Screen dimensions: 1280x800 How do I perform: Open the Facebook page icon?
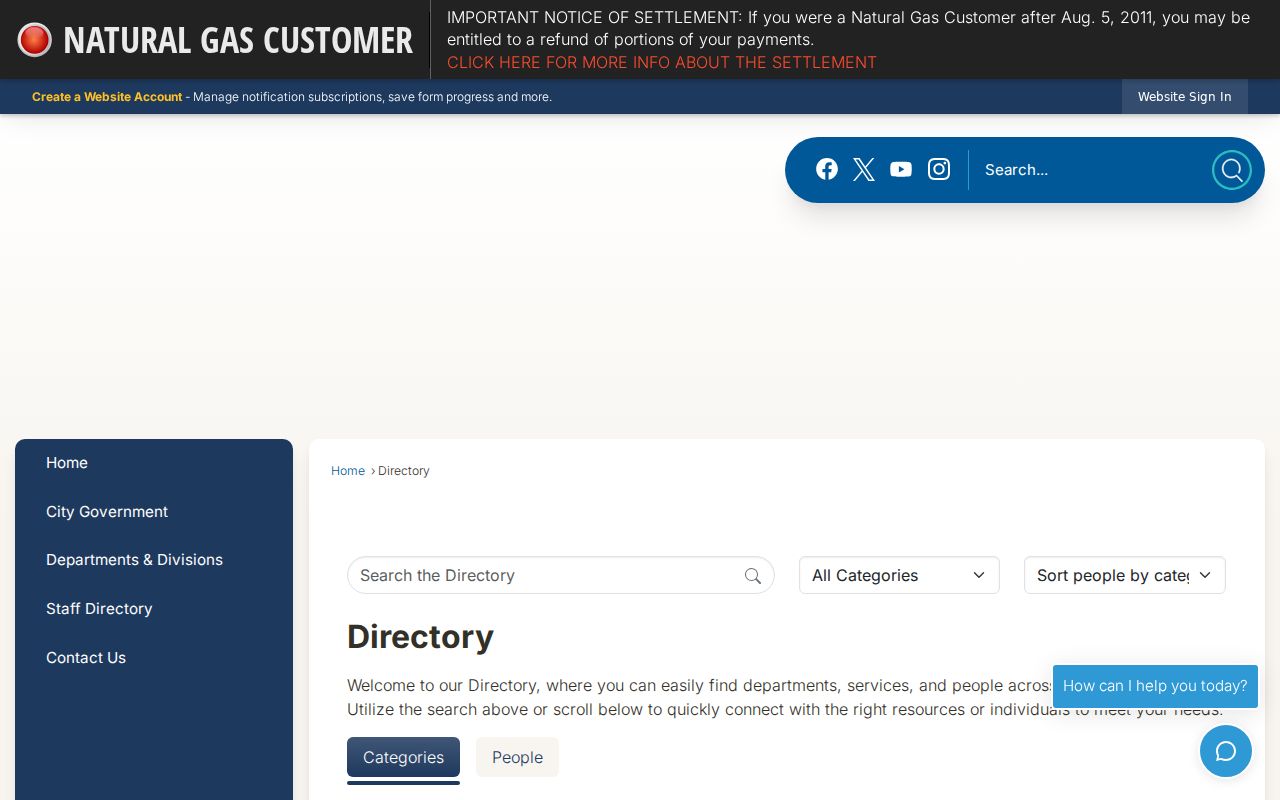[827, 169]
